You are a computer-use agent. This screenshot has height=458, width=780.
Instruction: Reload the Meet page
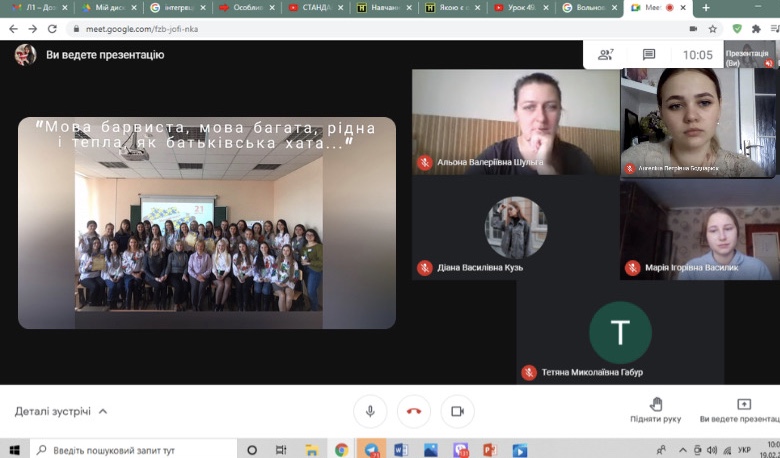[x=52, y=29]
